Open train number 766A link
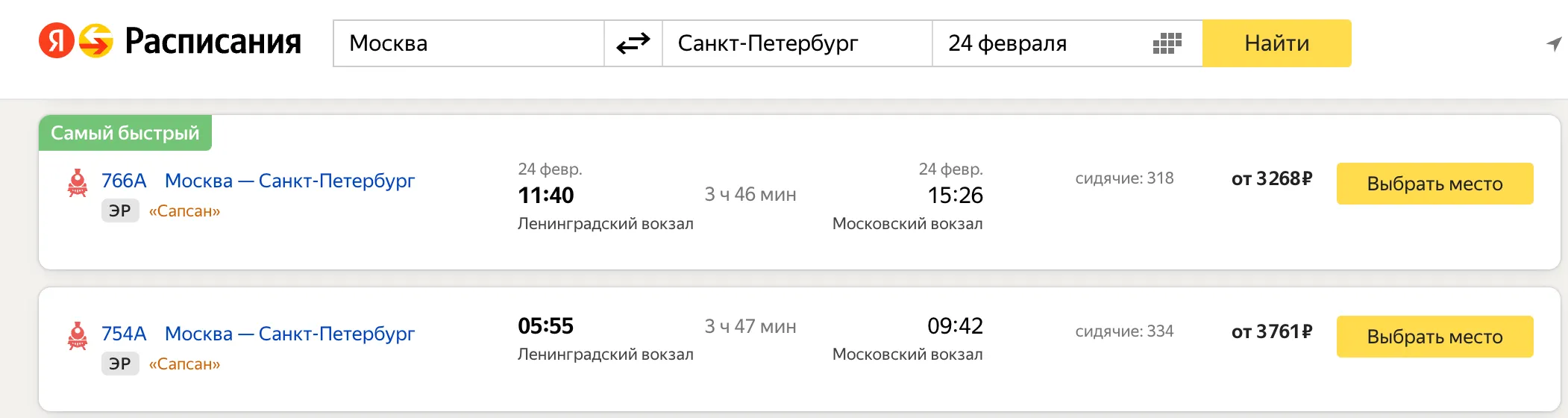Image resolution: width=1568 pixels, height=418 pixels. 124,181
